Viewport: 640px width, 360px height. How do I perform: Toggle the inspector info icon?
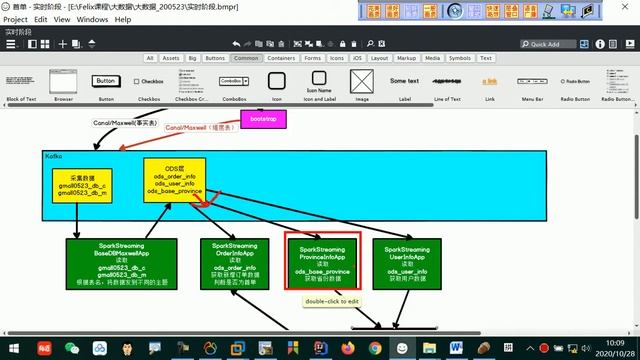pyautogui.click(x=600, y=44)
